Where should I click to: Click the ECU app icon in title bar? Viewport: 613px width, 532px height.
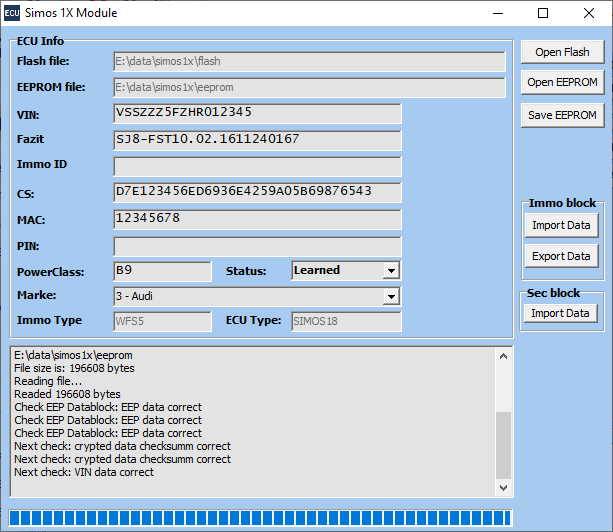coord(13,13)
